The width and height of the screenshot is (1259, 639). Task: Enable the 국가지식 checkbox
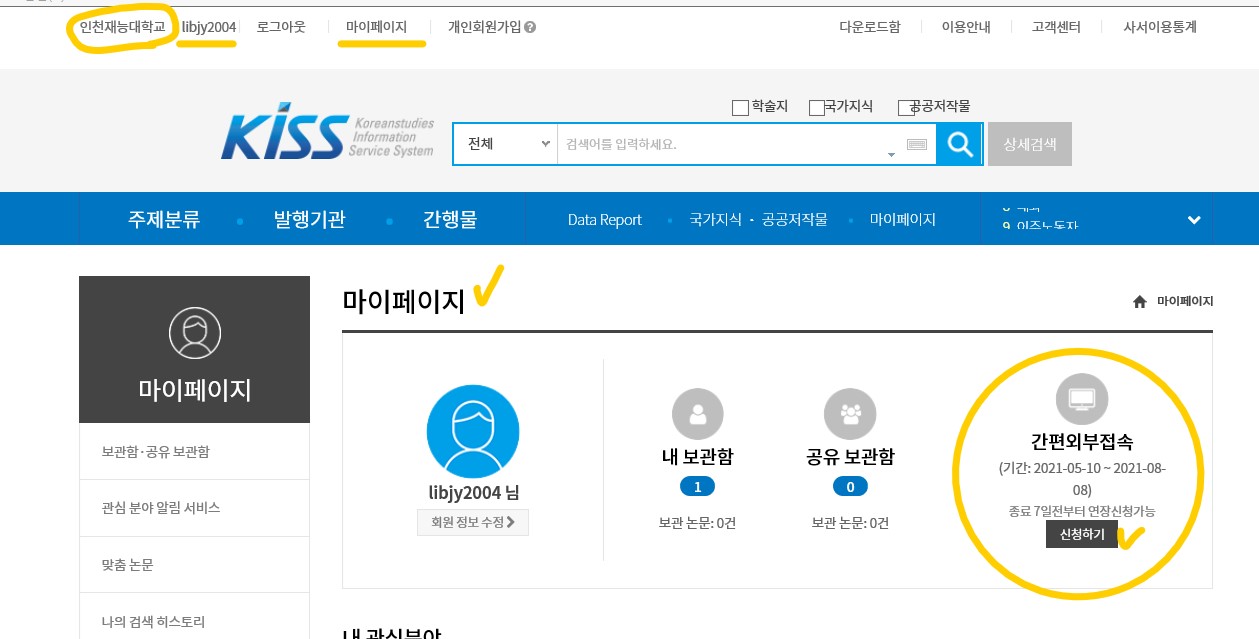coord(817,108)
